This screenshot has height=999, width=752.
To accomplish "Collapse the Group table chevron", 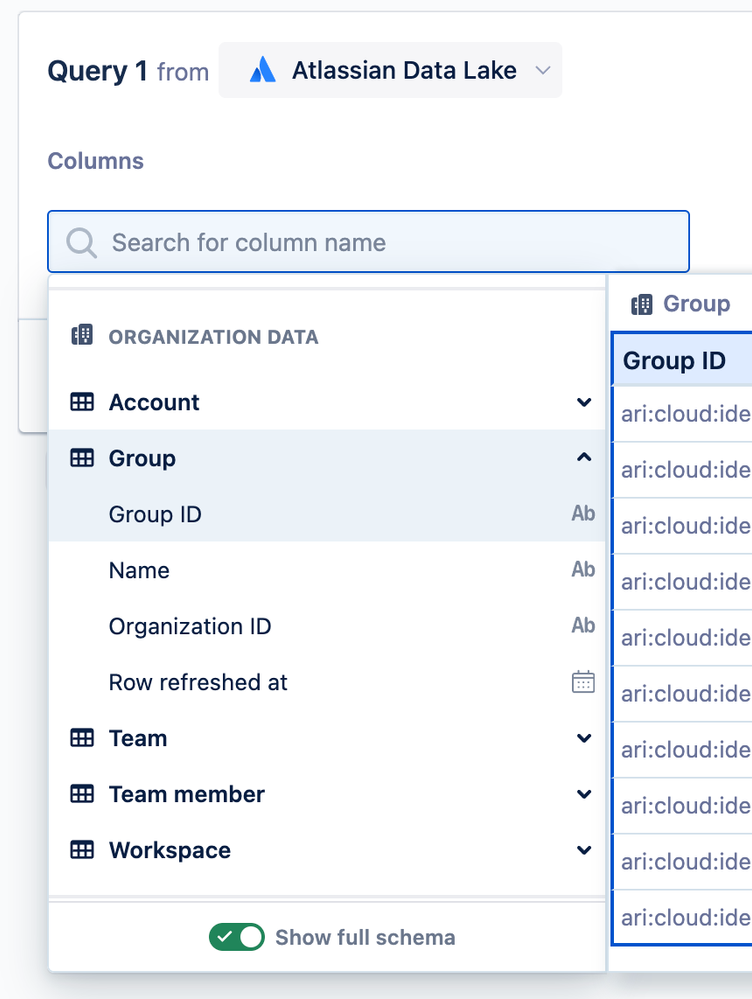I will (x=584, y=458).
